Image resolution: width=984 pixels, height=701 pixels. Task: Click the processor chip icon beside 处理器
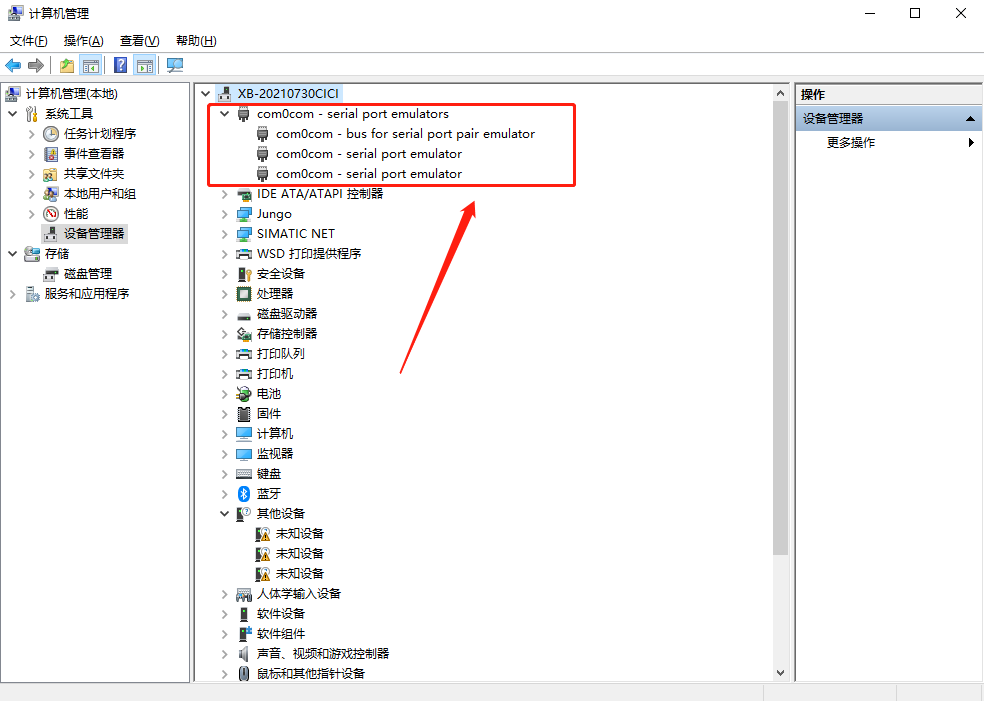coord(243,294)
